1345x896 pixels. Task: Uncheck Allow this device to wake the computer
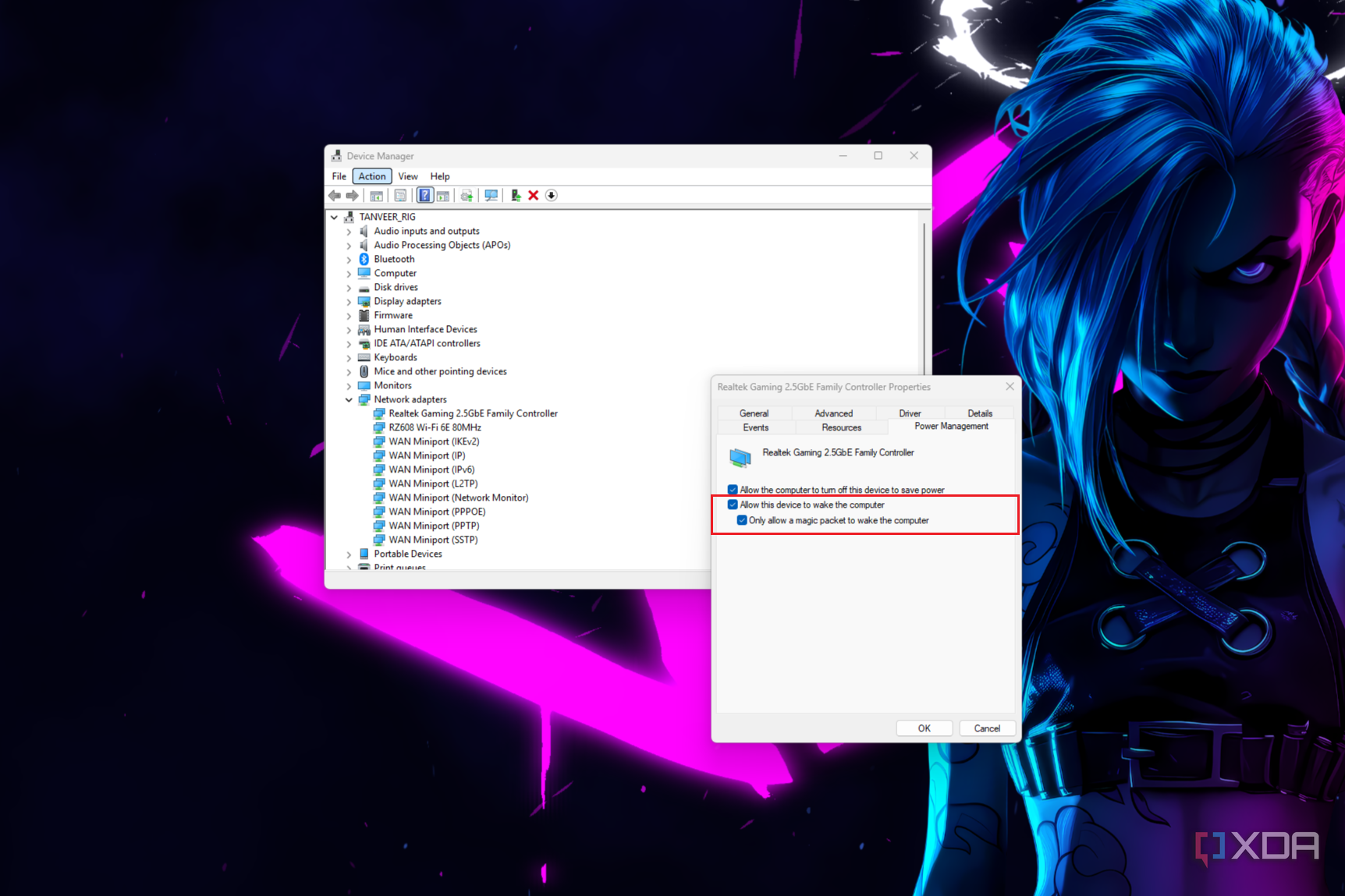pyautogui.click(x=733, y=505)
